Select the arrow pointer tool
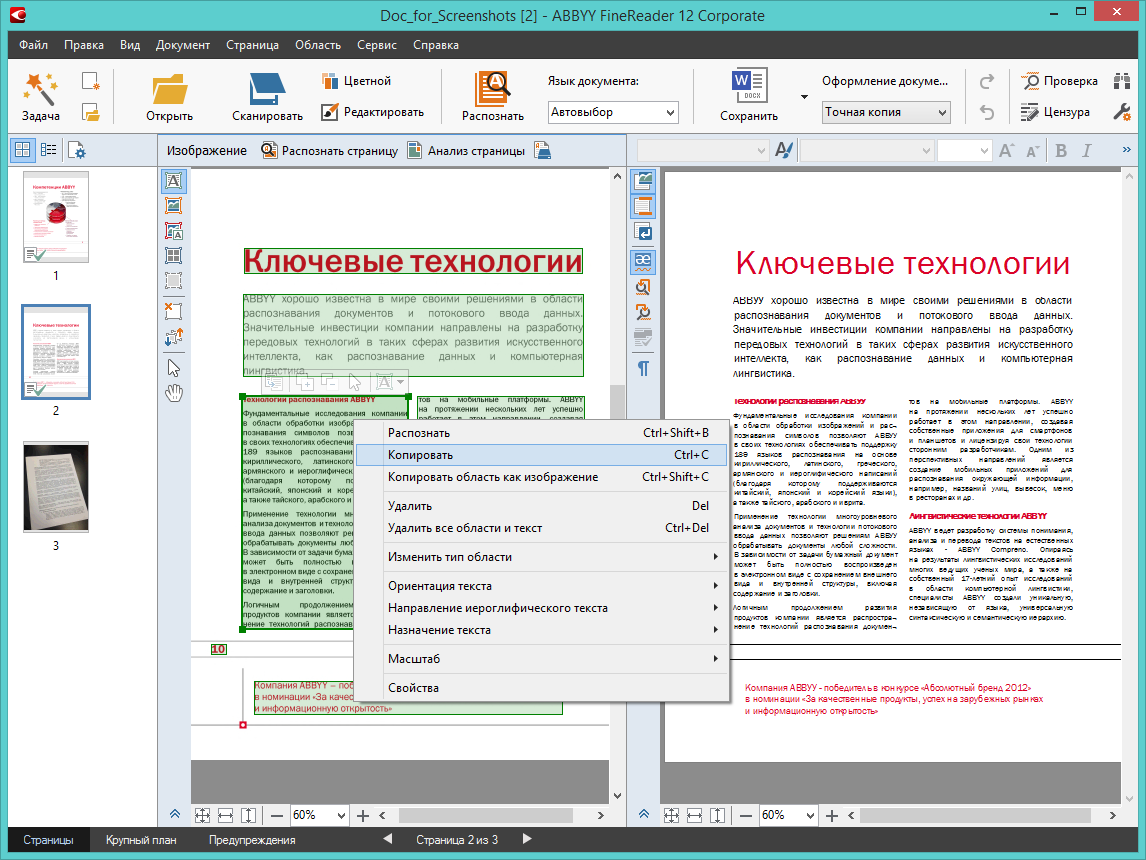Screen dimensions: 1146x860 (173, 368)
